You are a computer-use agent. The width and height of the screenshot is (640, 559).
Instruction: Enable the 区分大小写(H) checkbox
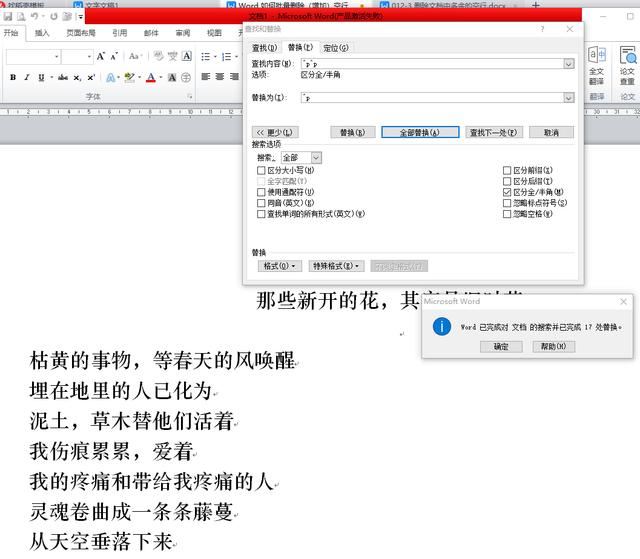[261, 170]
